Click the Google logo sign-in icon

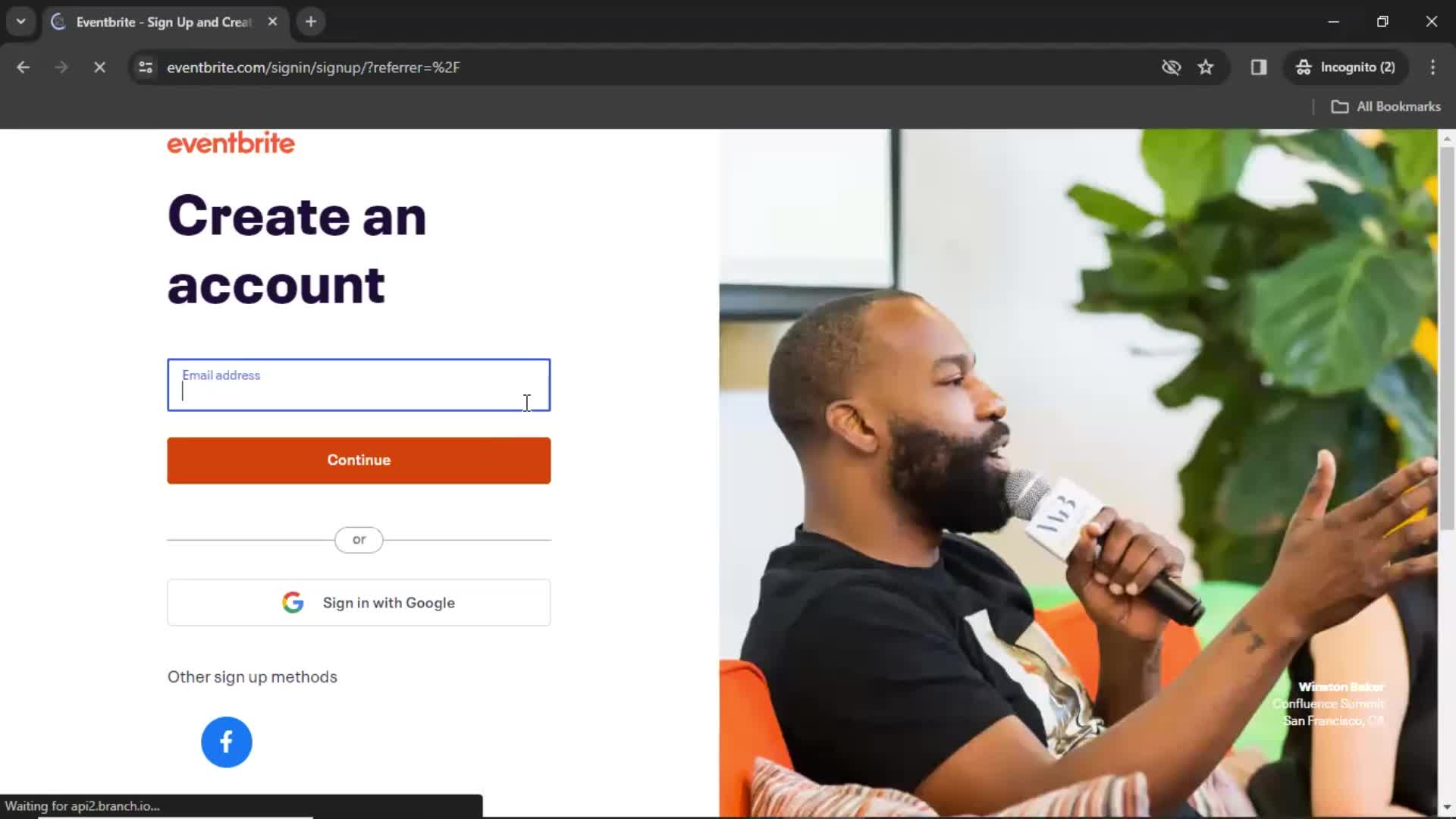click(x=291, y=602)
